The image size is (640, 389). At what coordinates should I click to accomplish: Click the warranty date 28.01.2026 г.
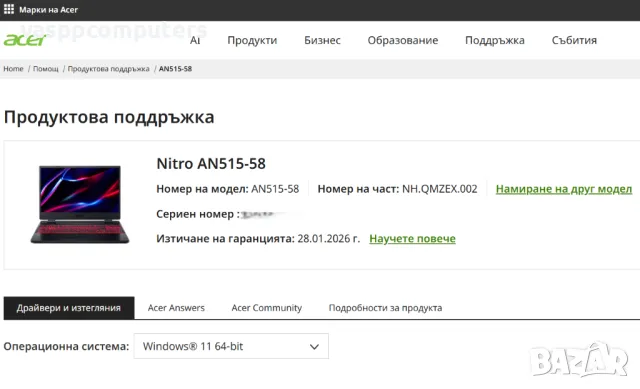[x=329, y=238]
